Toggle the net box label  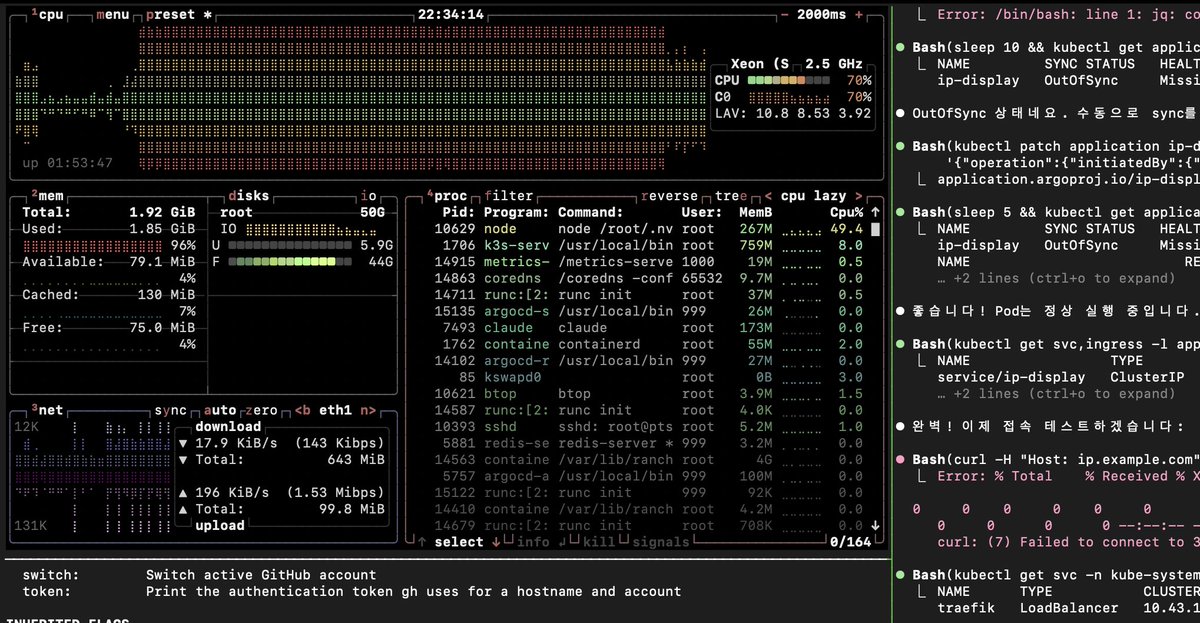tap(48, 410)
